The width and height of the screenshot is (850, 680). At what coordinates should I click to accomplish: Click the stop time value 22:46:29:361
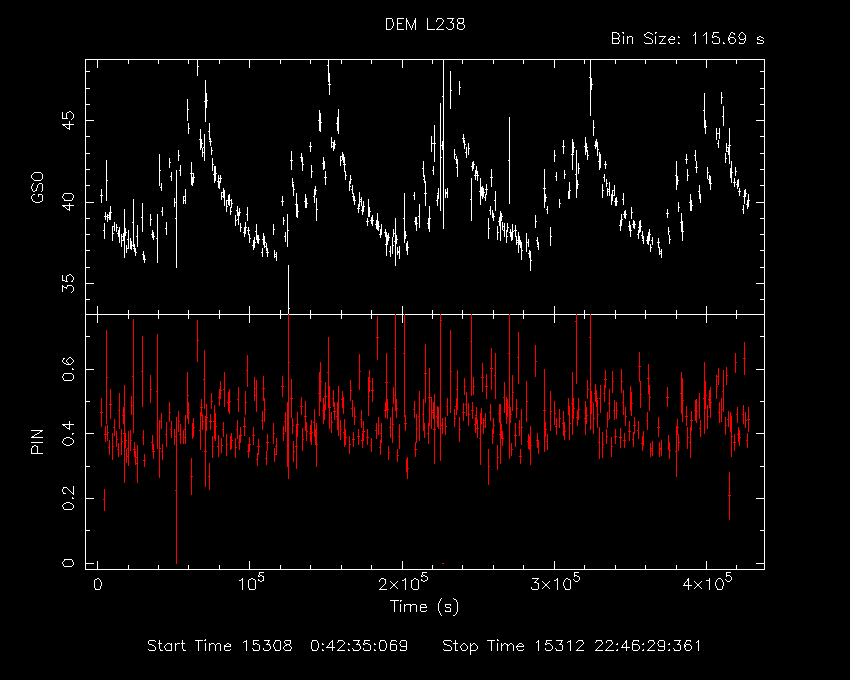tap(648, 646)
